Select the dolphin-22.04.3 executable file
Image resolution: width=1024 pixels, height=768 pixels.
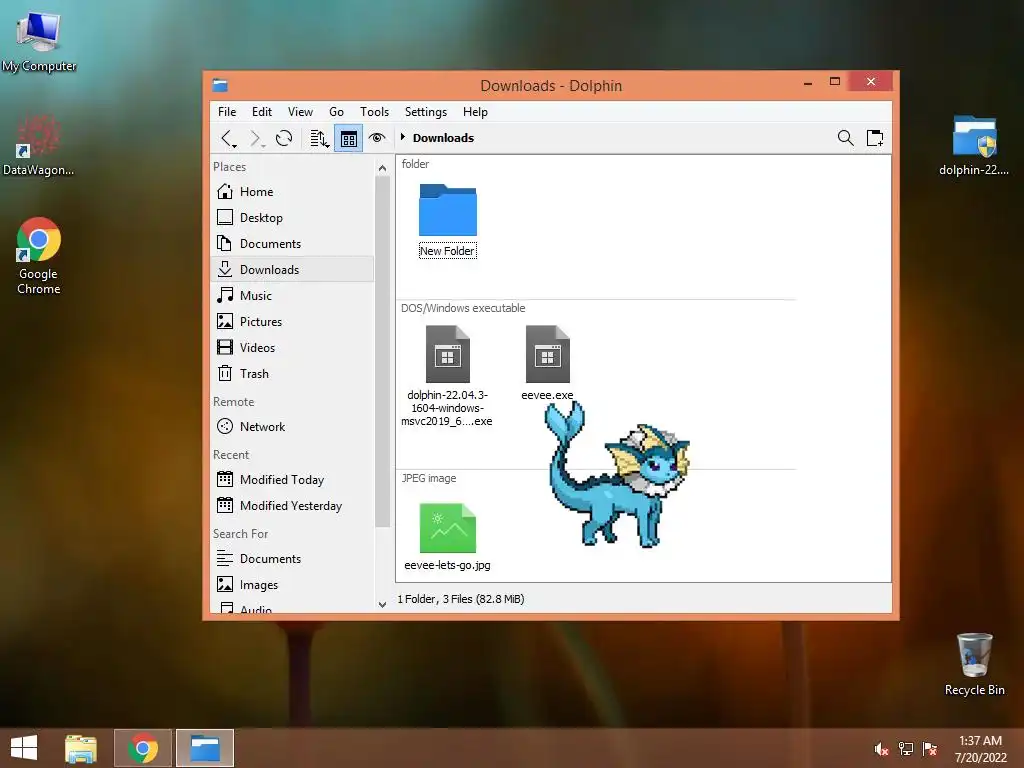[x=447, y=376]
